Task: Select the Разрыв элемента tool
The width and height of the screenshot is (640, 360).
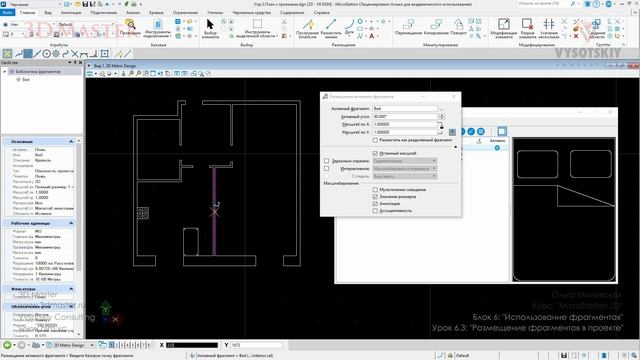Action: [527, 28]
